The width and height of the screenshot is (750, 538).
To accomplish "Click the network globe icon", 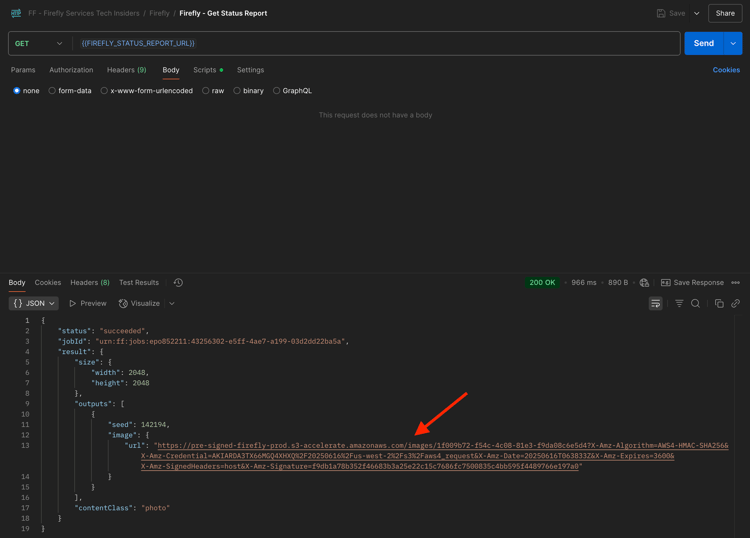I will [x=644, y=283].
